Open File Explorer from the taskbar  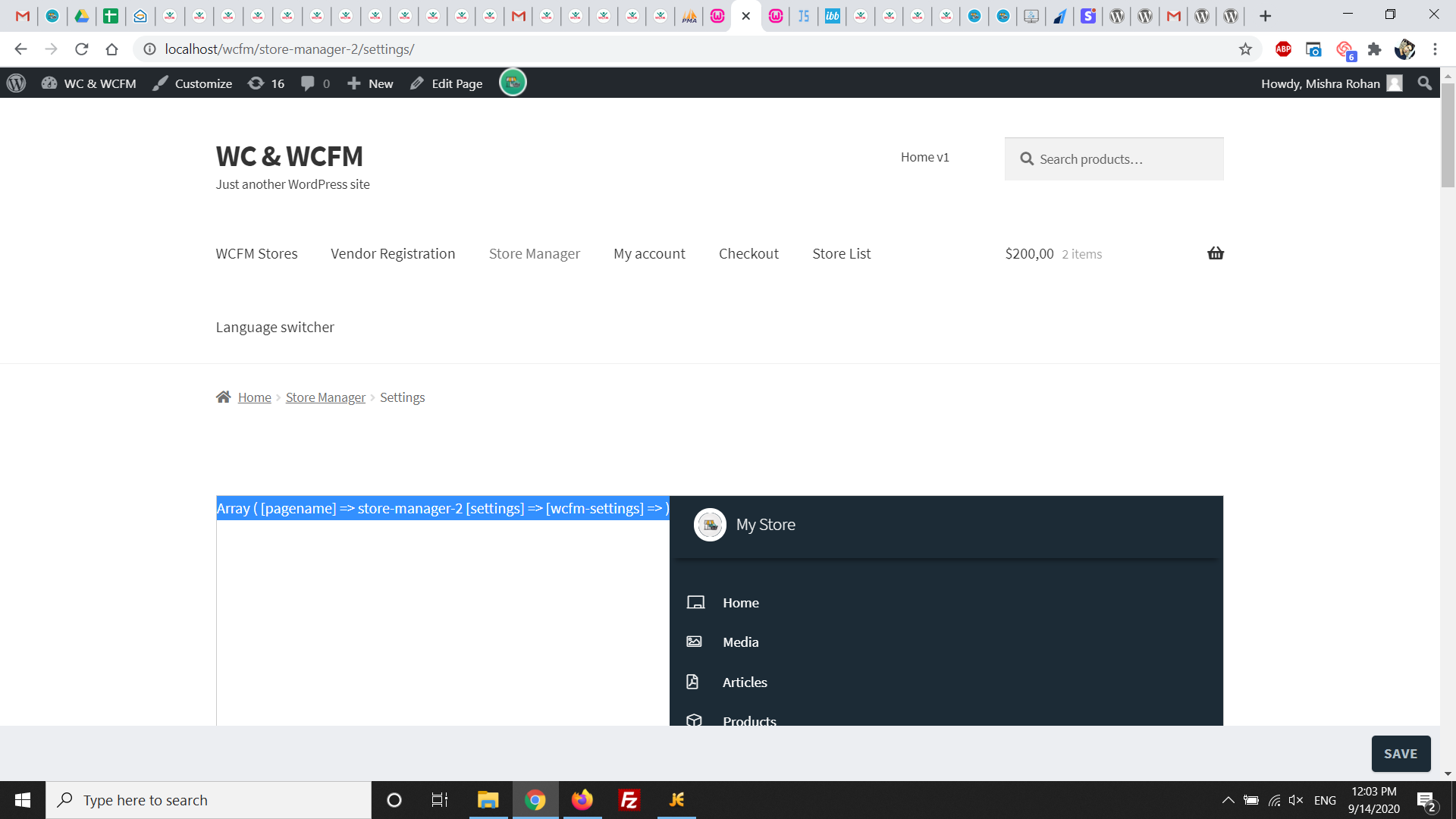tap(488, 800)
